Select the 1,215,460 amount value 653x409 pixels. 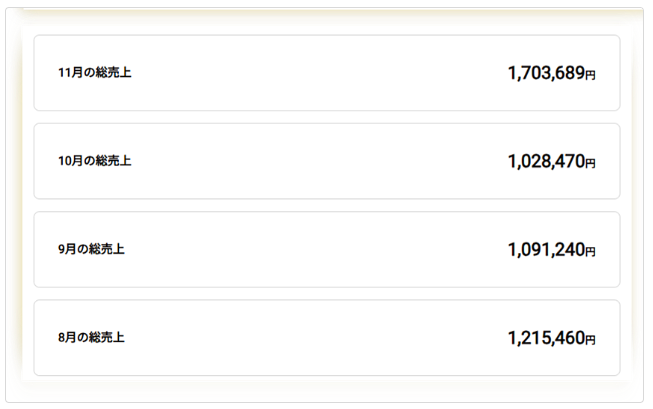pyautogui.click(x=545, y=337)
